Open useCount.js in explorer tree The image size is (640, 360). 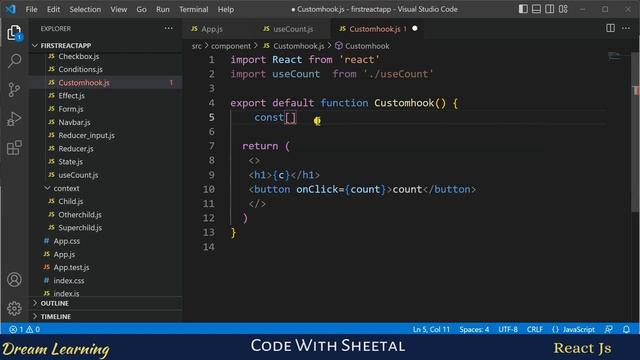point(78,175)
